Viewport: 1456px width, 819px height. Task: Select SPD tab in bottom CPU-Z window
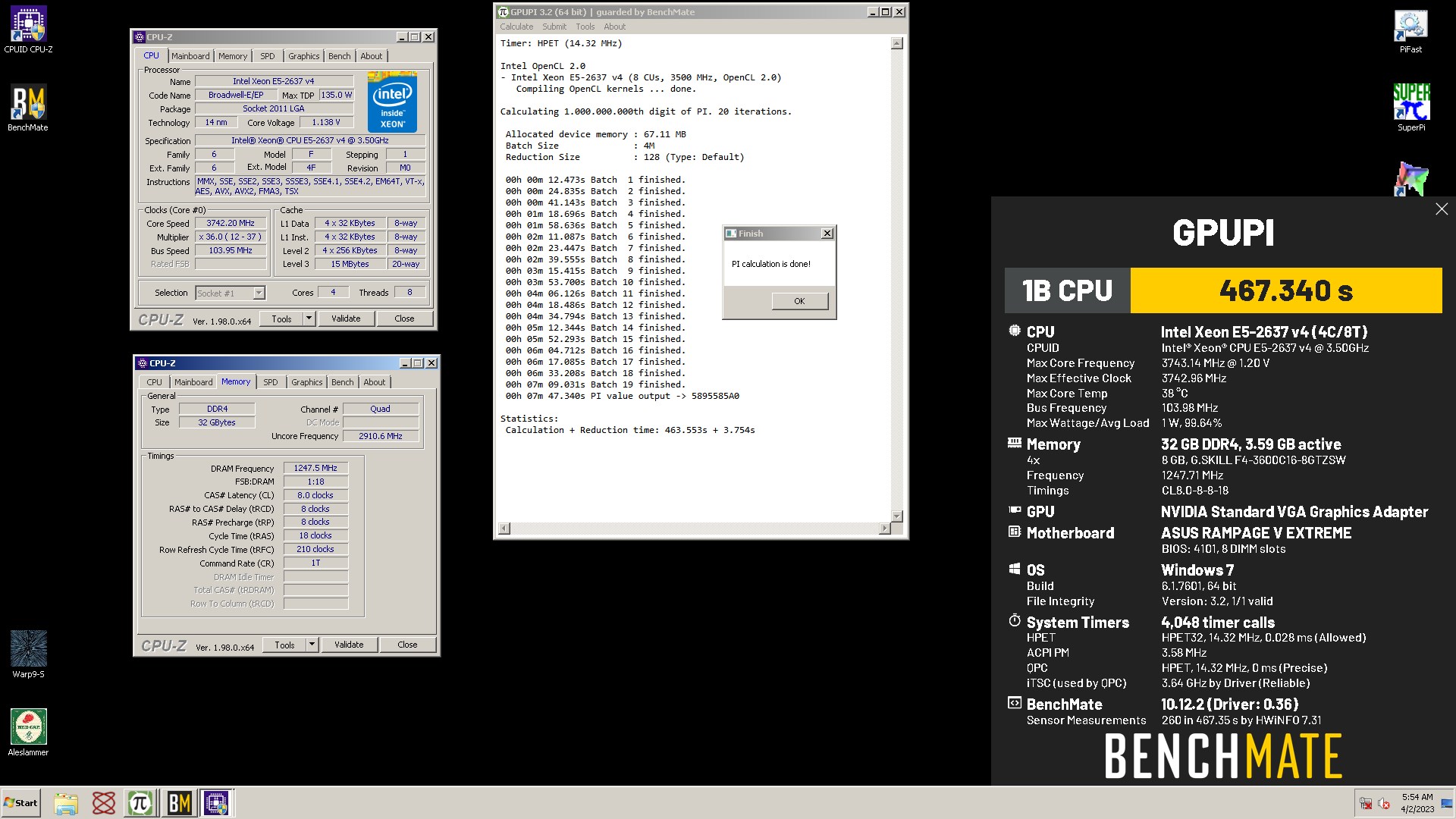click(x=271, y=382)
